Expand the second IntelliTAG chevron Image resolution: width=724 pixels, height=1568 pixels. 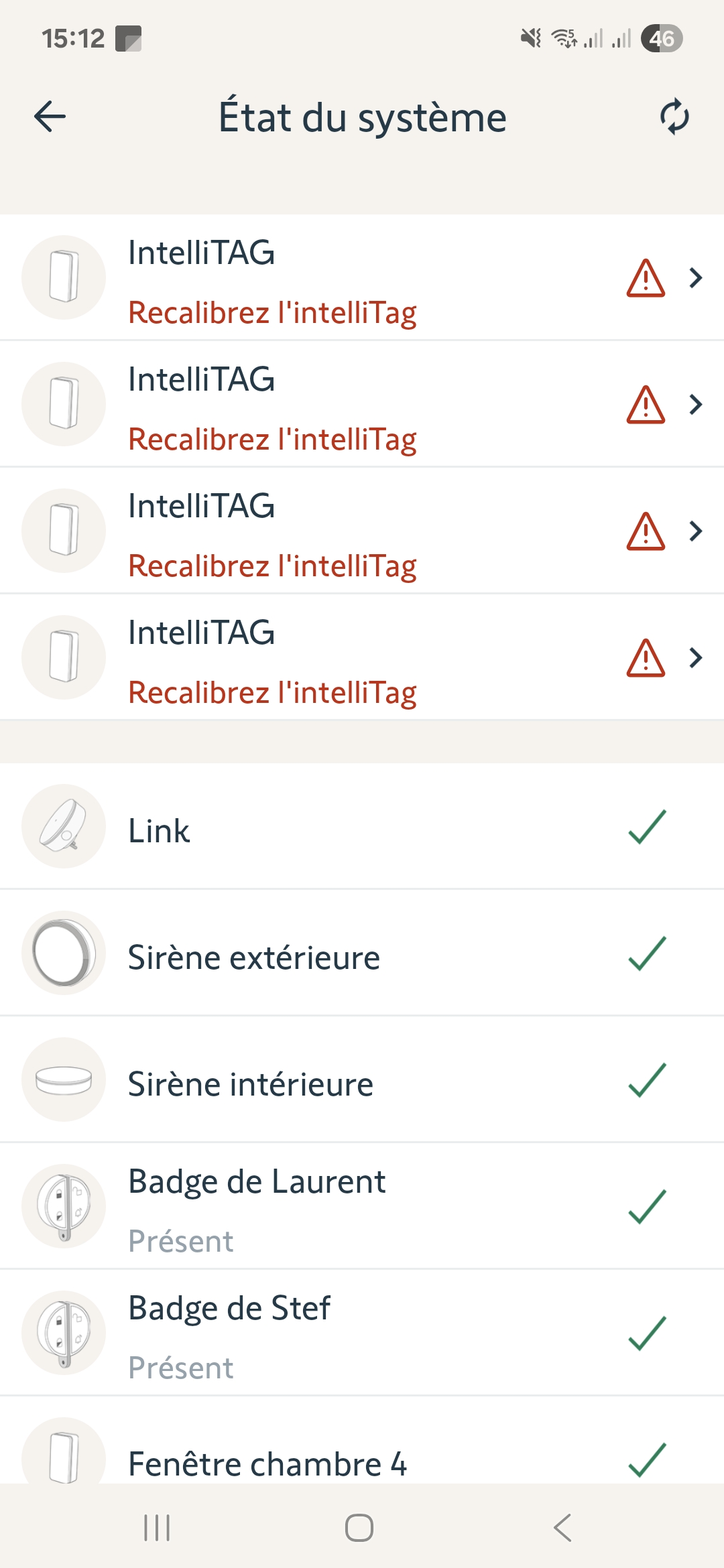pyautogui.click(x=696, y=404)
